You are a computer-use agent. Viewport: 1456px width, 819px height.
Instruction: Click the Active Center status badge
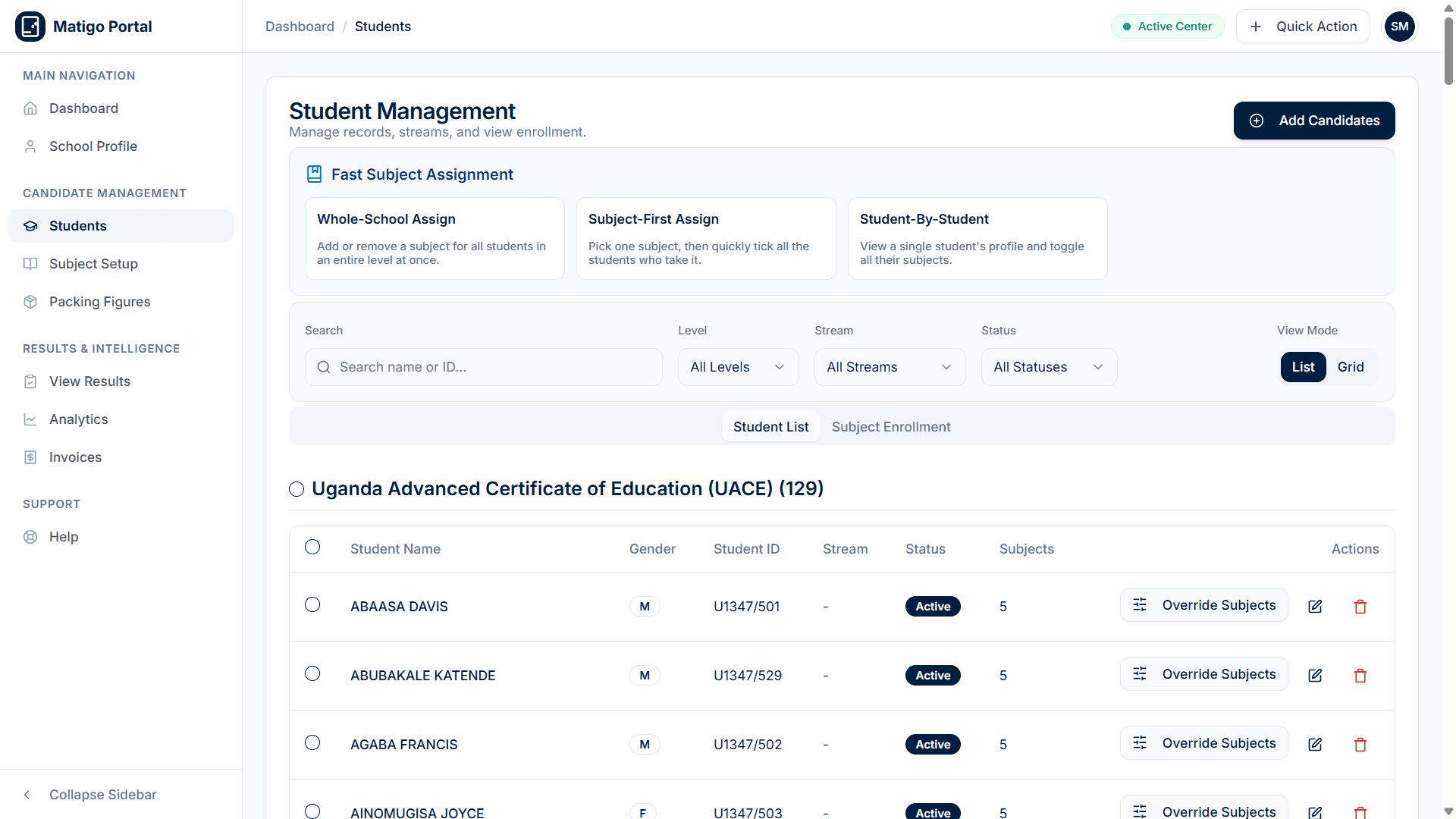point(1168,27)
